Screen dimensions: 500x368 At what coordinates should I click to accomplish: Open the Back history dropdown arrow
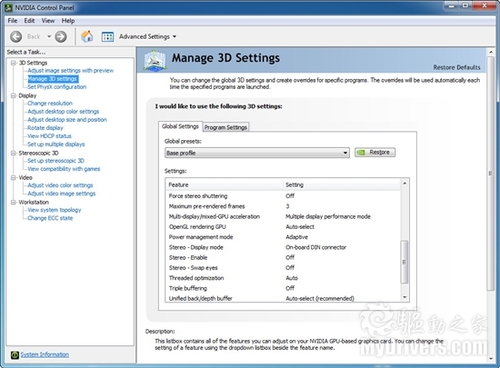tap(49, 36)
